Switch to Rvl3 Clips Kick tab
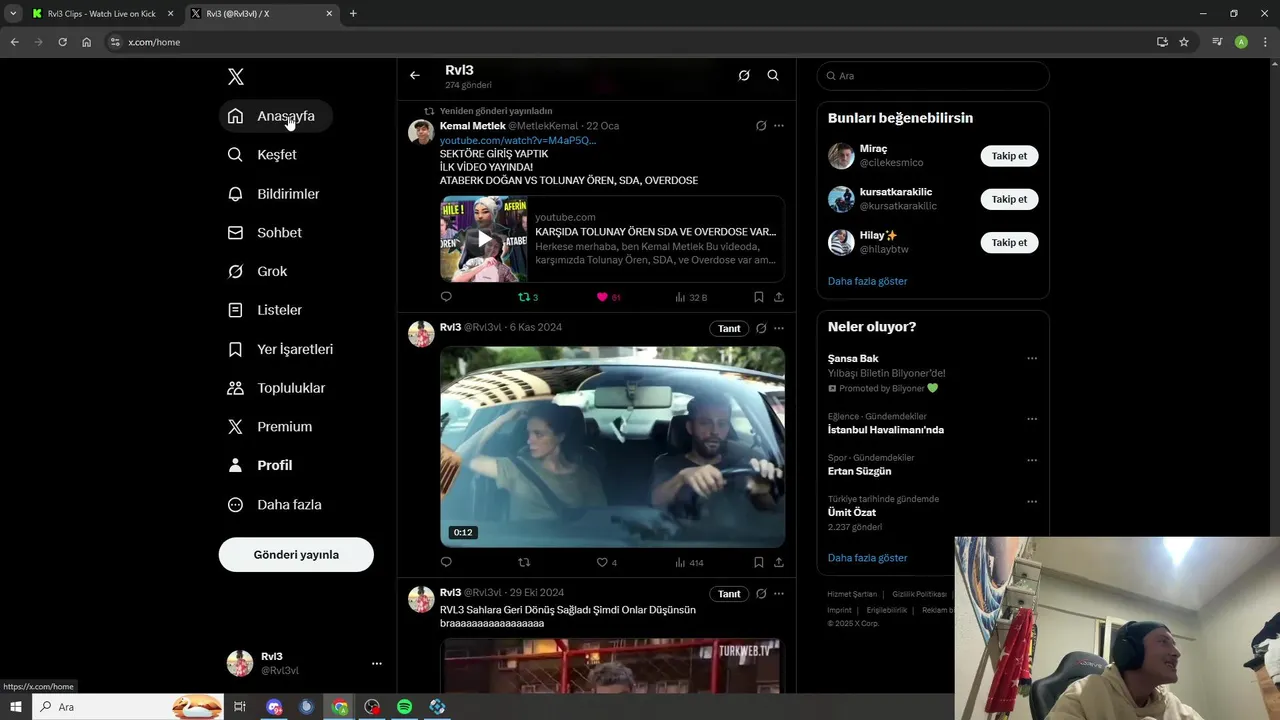Viewport: 1280px width, 720px height. pos(100,14)
